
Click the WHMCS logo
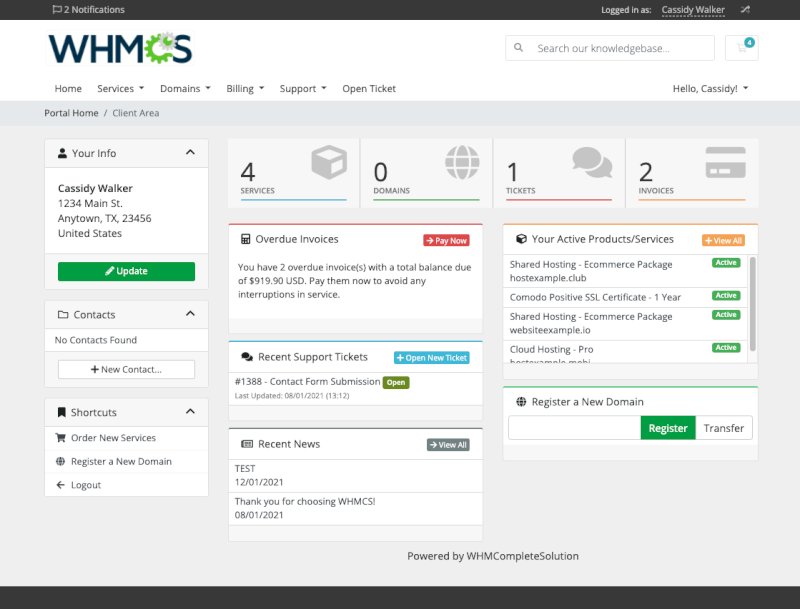tap(120, 48)
